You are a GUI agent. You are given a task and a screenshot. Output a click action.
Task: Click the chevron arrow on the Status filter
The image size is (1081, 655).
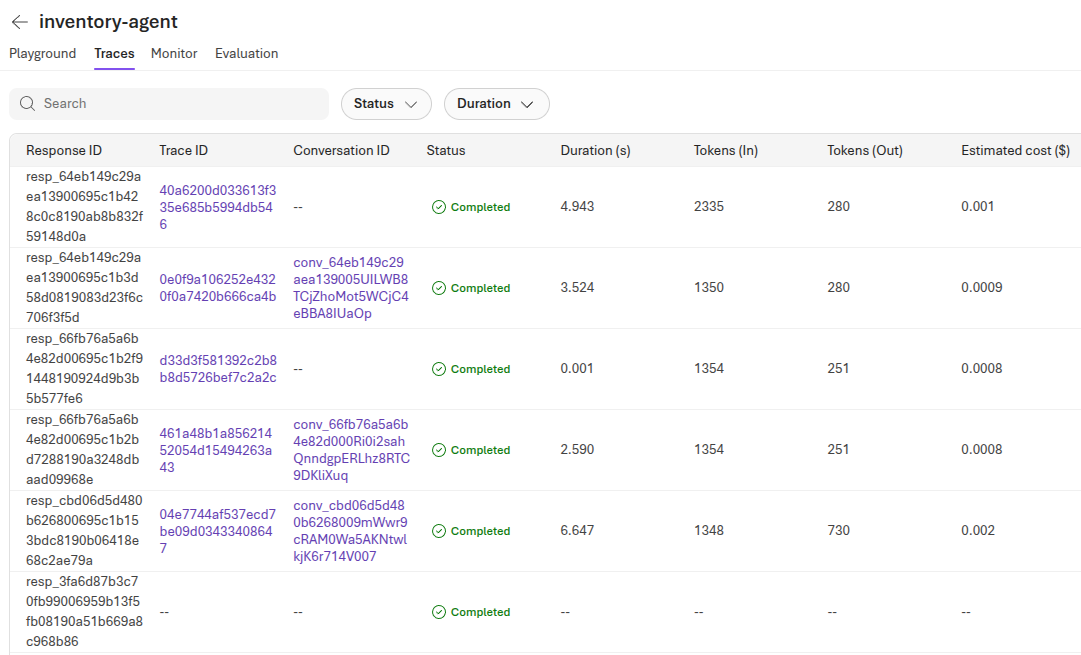pyautogui.click(x=412, y=103)
